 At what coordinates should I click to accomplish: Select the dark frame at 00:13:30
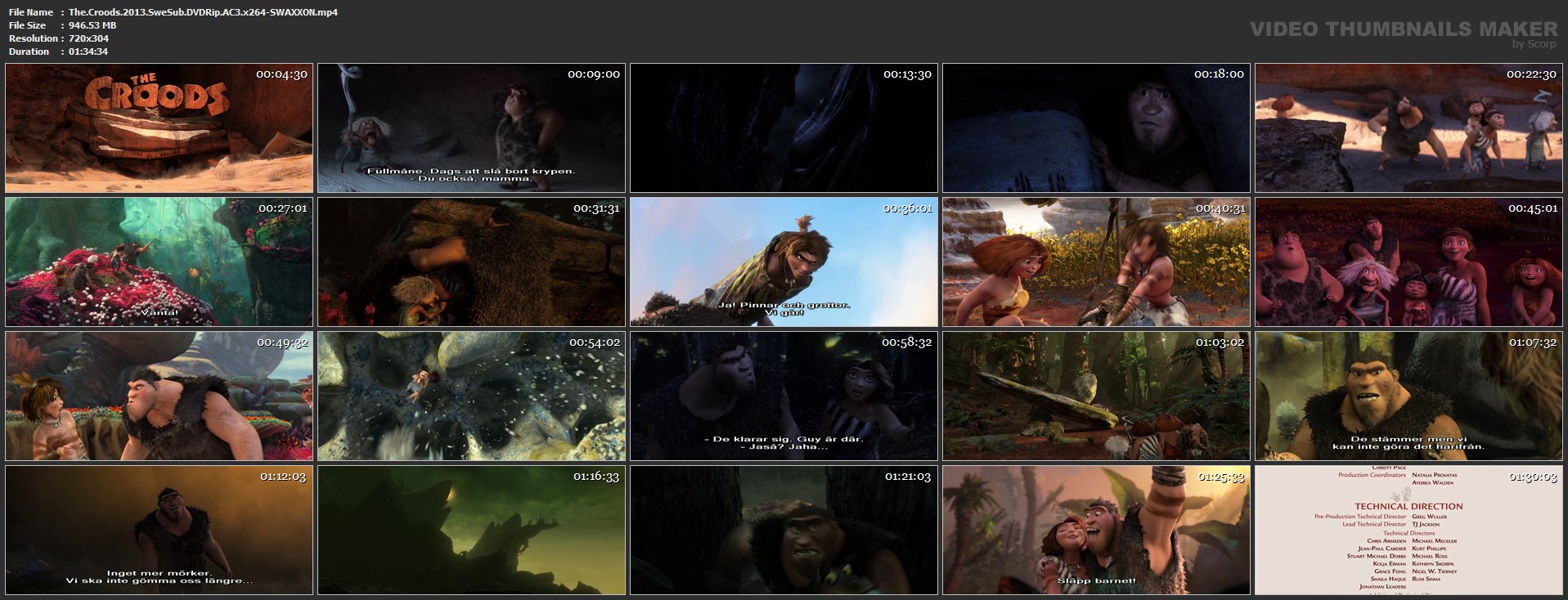(x=784, y=128)
